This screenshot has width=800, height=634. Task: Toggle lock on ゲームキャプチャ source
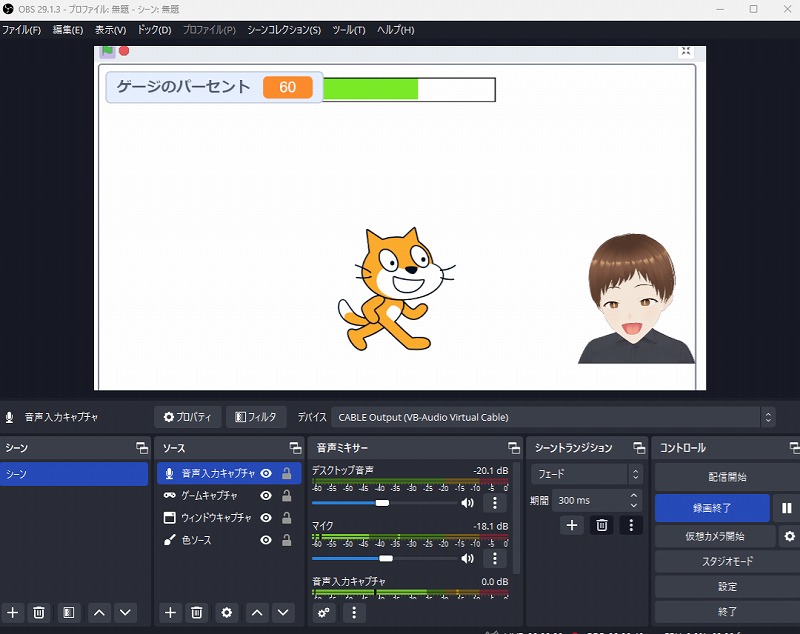[x=287, y=495]
